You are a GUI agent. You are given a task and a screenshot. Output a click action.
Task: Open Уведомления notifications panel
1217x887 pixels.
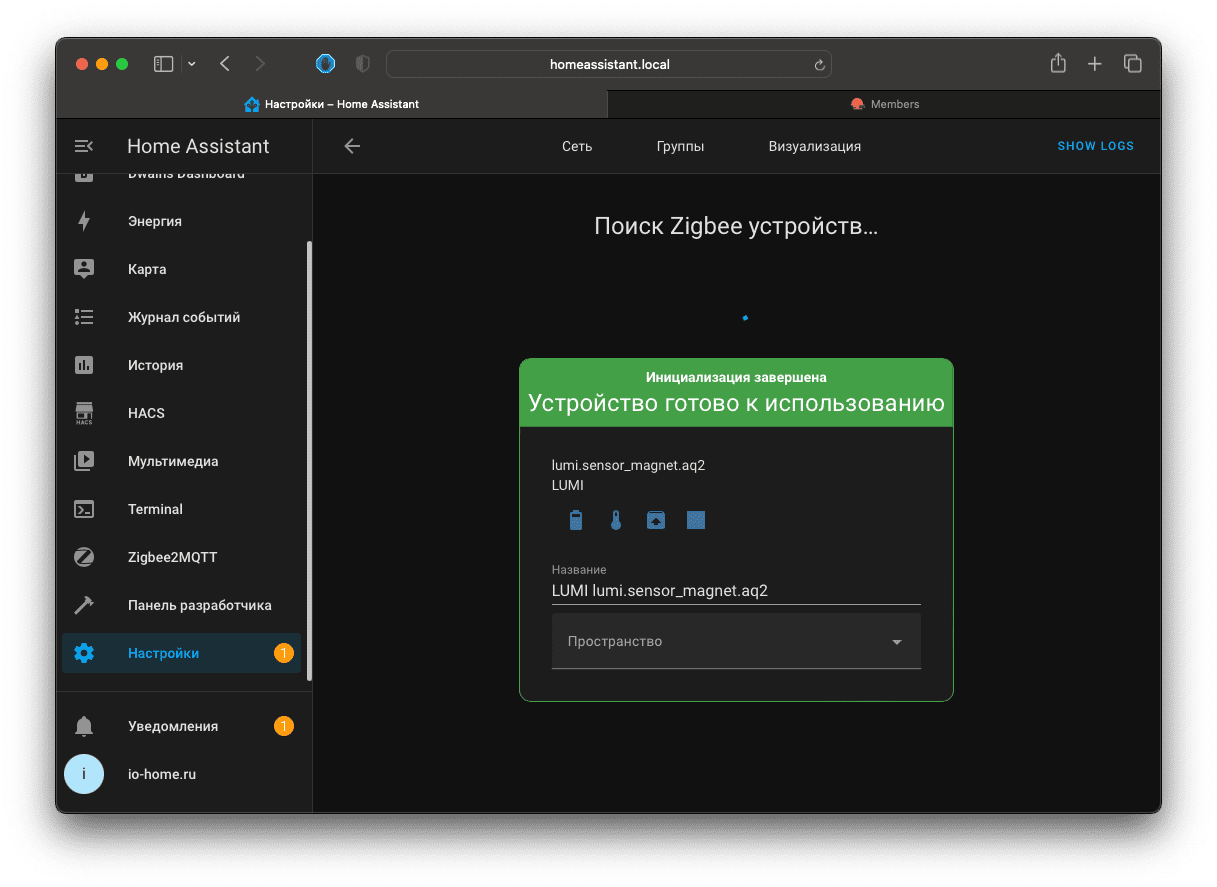click(x=172, y=726)
